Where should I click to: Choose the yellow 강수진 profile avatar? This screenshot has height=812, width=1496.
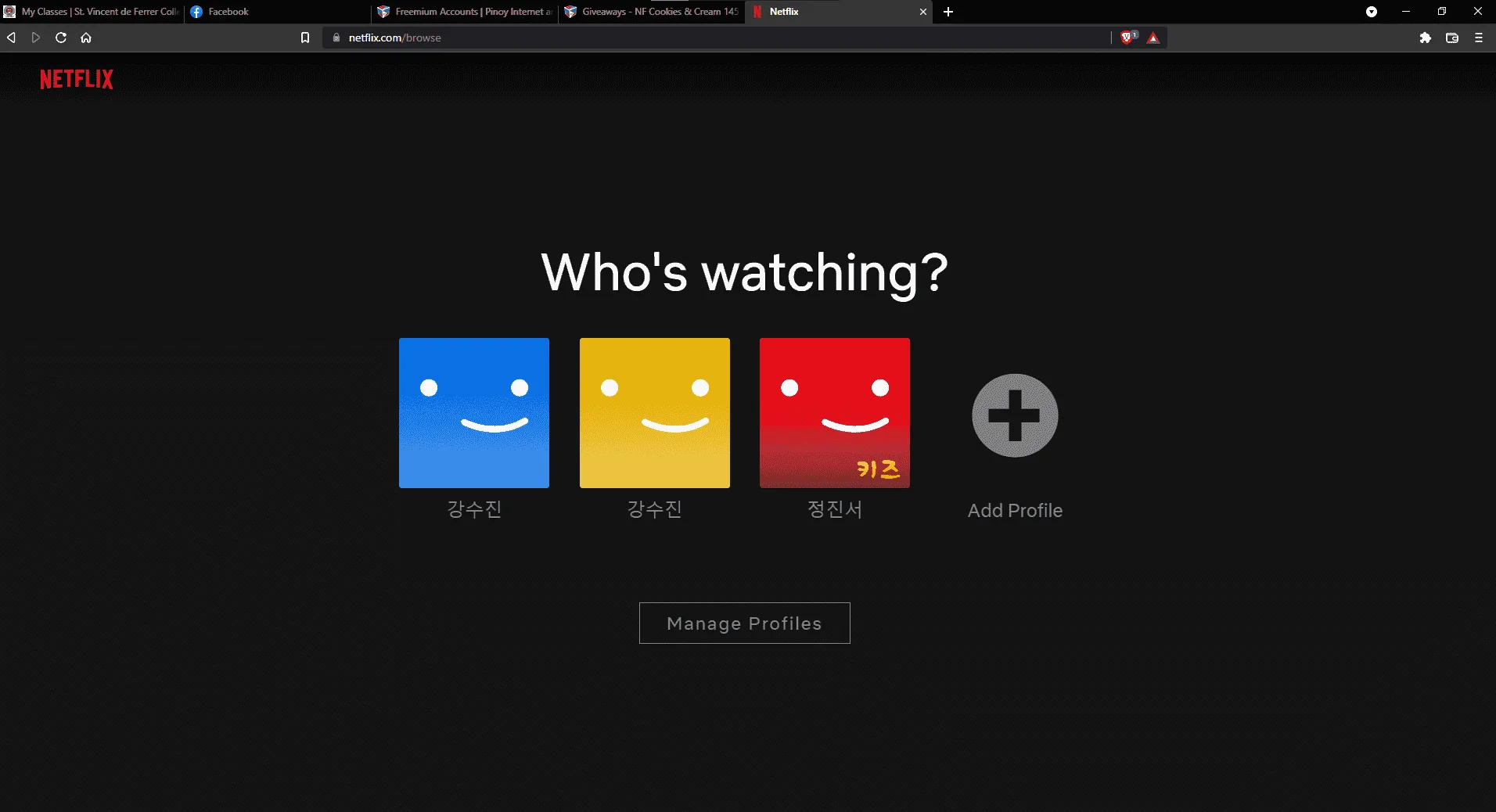(655, 413)
